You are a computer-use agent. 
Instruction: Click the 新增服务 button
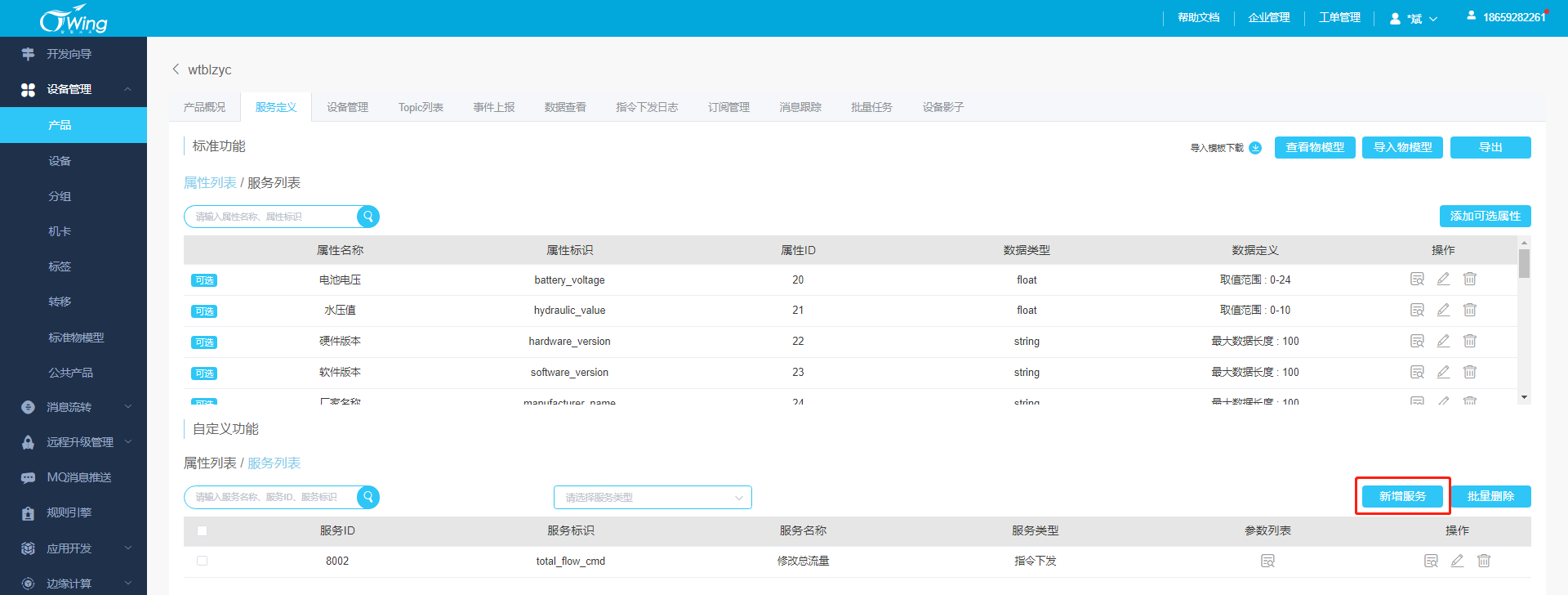(x=1402, y=496)
